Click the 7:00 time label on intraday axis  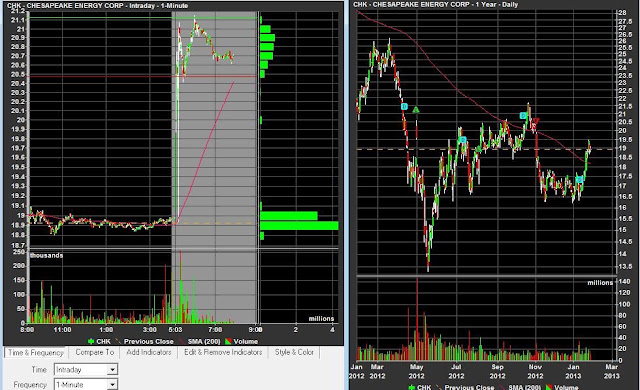pos(215,330)
